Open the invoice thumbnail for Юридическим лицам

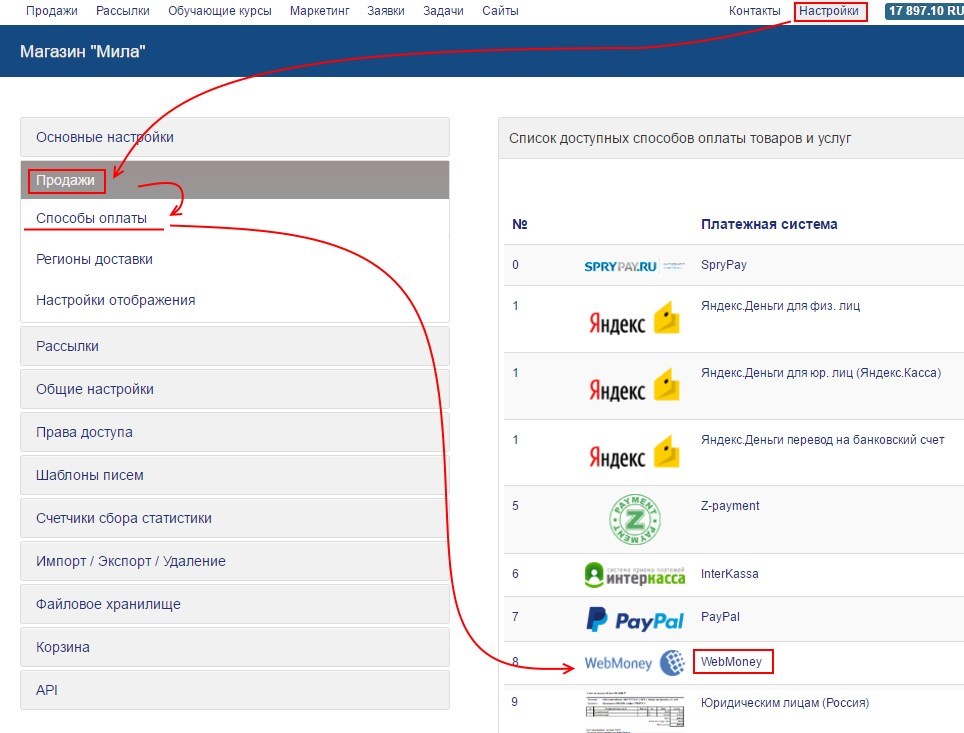click(634, 711)
